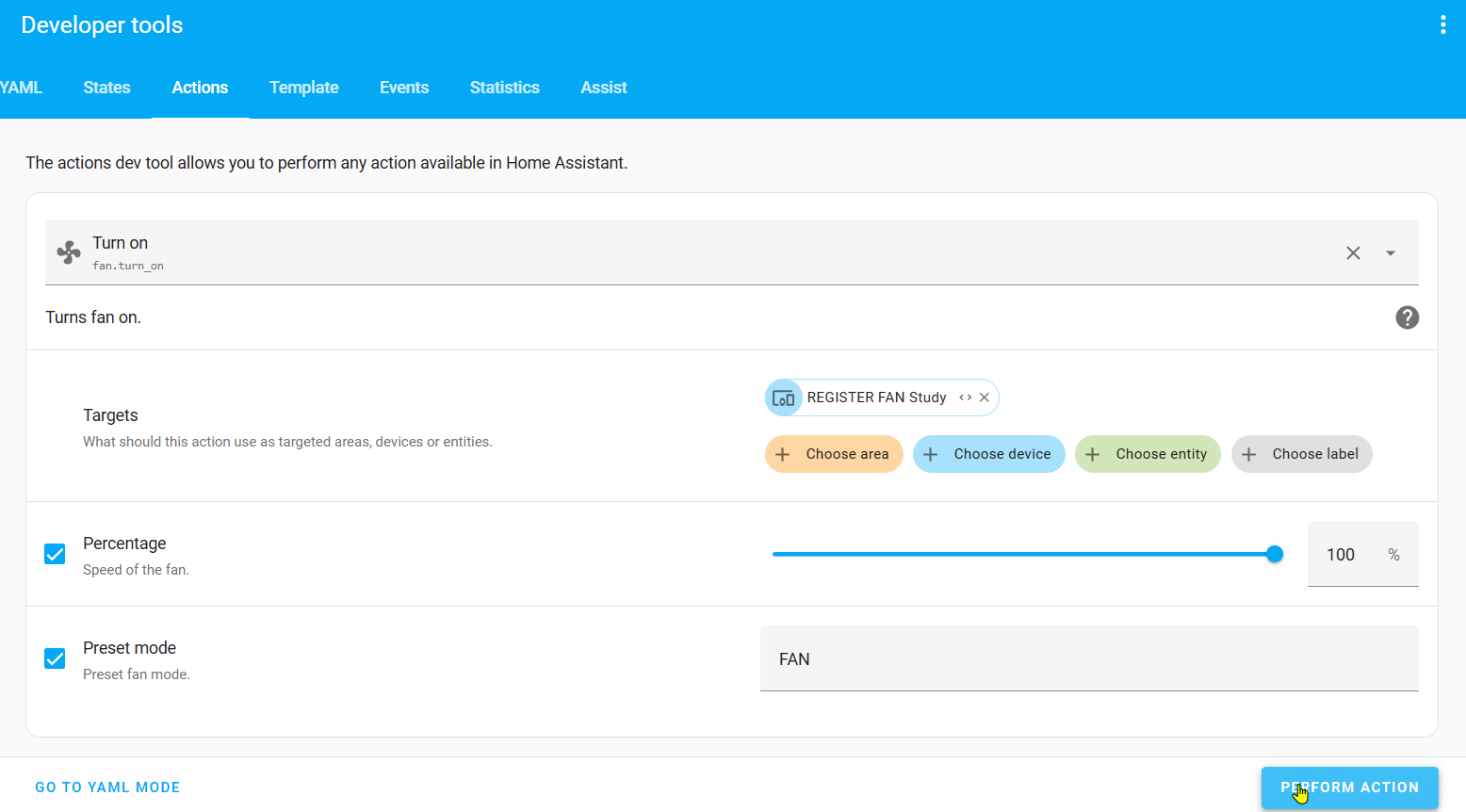The image size is (1466, 812).
Task: Open the Events tab
Action: [404, 88]
